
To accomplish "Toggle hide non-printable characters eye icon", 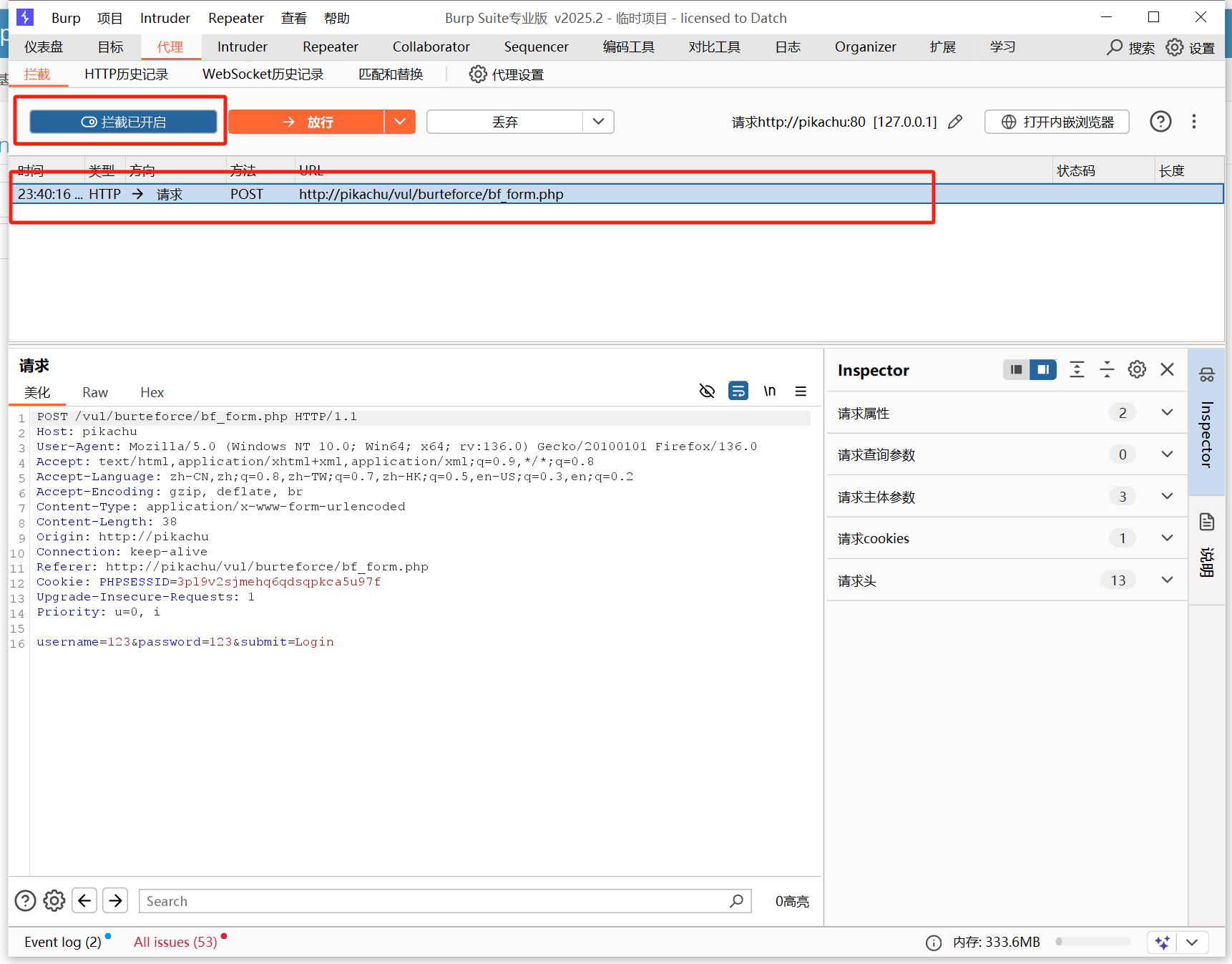I will point(707,391).
